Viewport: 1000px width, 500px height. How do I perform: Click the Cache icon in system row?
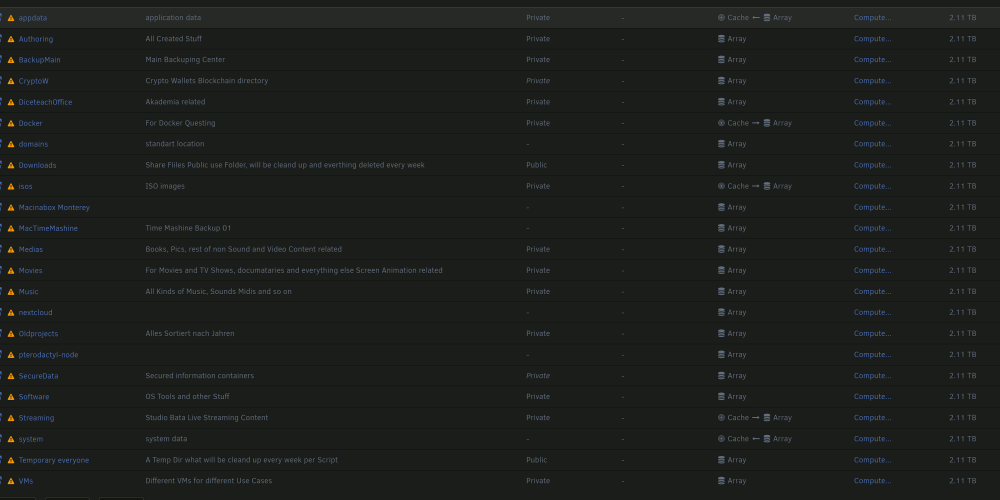coord(721,439)
